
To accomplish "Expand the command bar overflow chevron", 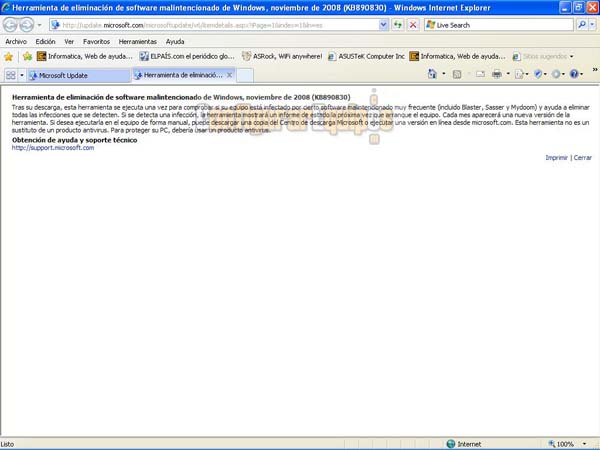I will pos(595,70).
